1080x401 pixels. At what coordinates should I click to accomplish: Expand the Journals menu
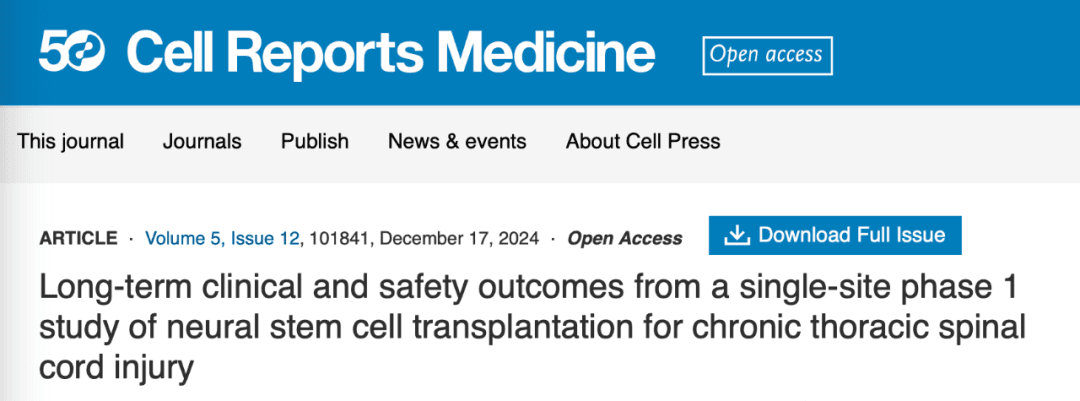pyautogui.click(x=202, y=141)
